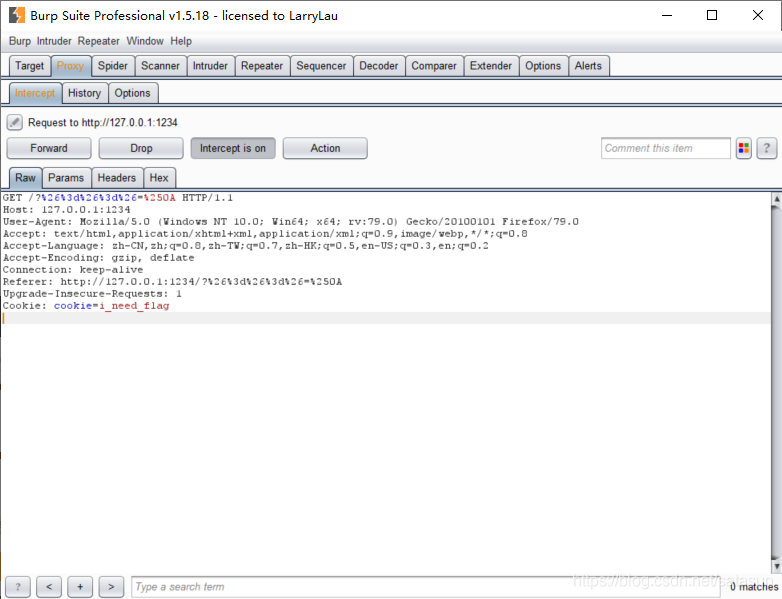Open the Burp menu
Screen dimensions: 782x599
[x=19, y=41]
